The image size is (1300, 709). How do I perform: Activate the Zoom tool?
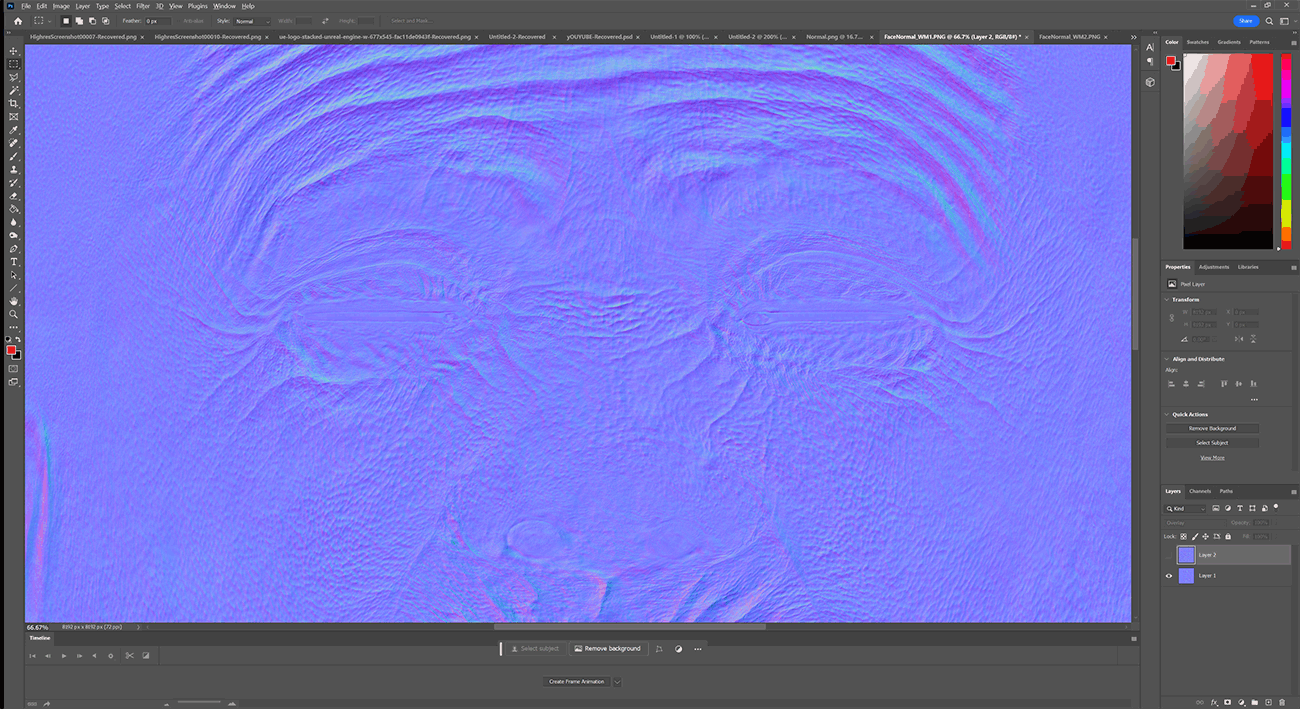point(14,314)
